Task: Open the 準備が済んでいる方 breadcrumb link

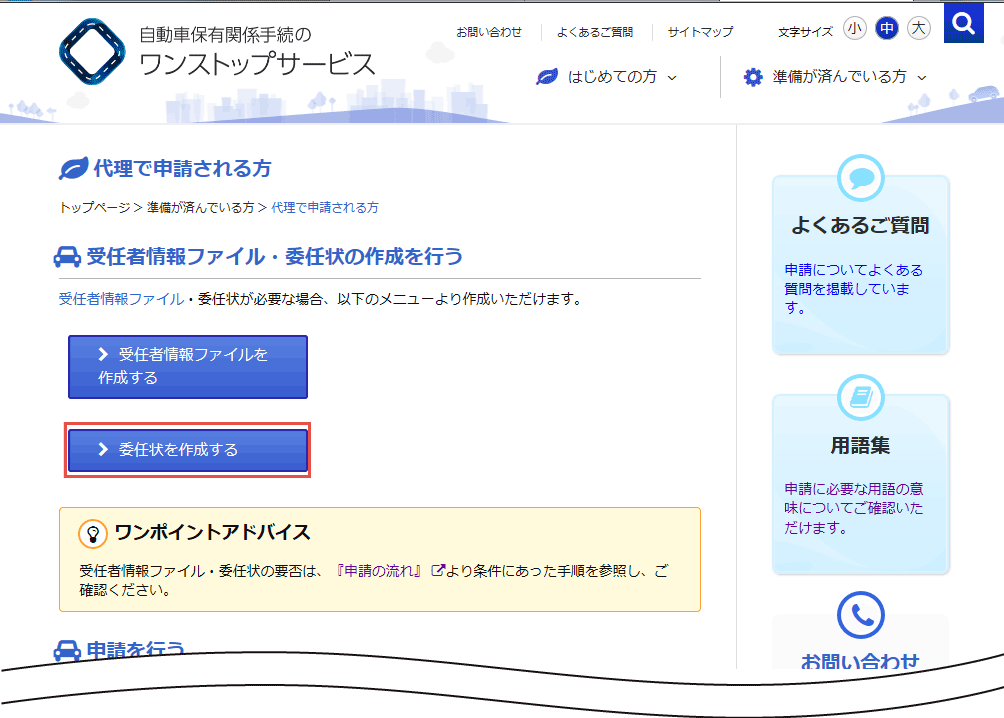Action: 200,208
